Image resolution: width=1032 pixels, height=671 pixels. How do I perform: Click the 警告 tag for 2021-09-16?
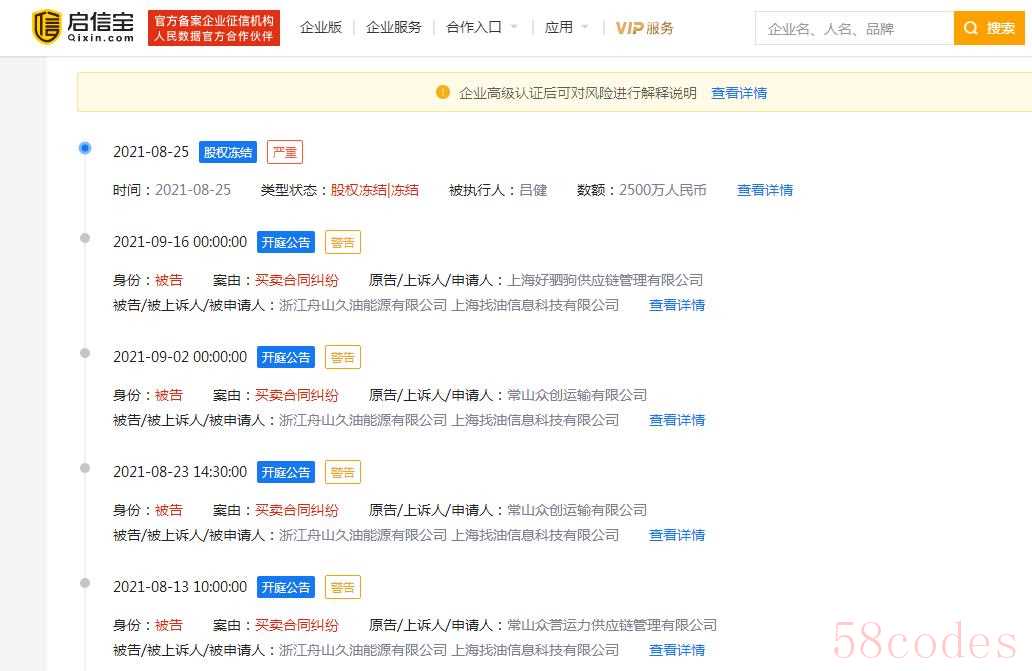coord(342,242)
